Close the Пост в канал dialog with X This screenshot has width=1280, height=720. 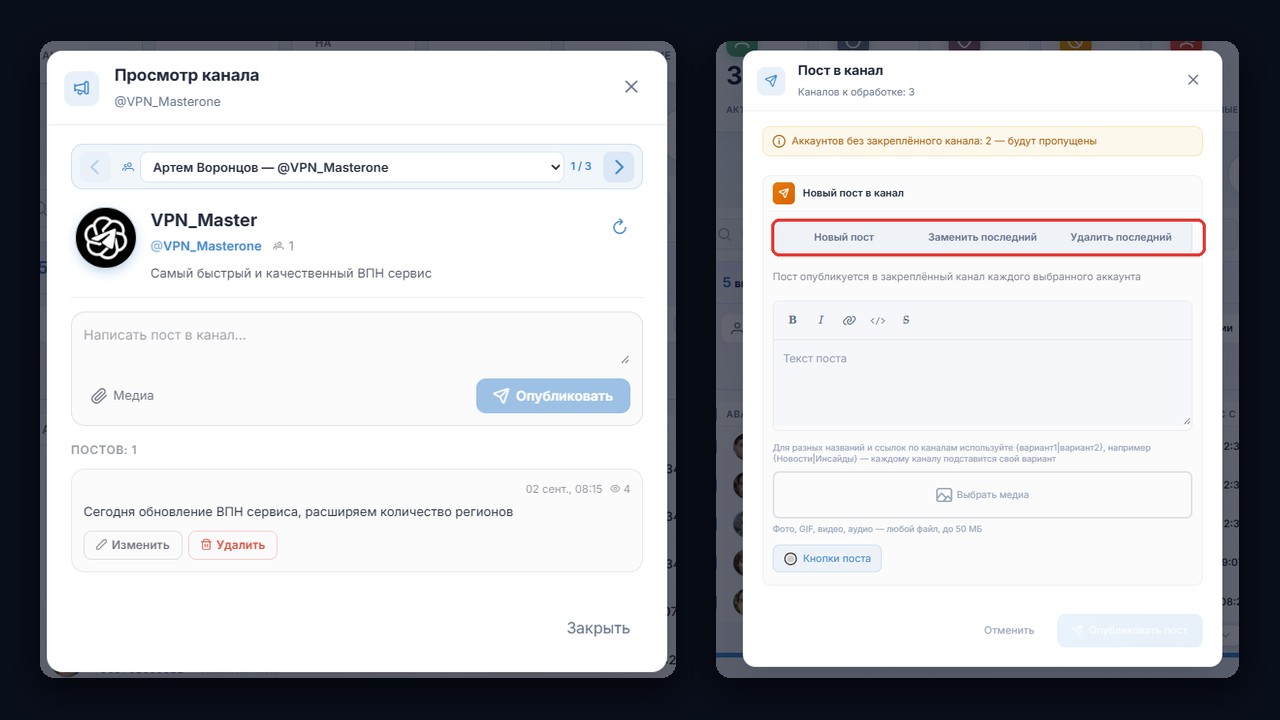coord(1193,79)
